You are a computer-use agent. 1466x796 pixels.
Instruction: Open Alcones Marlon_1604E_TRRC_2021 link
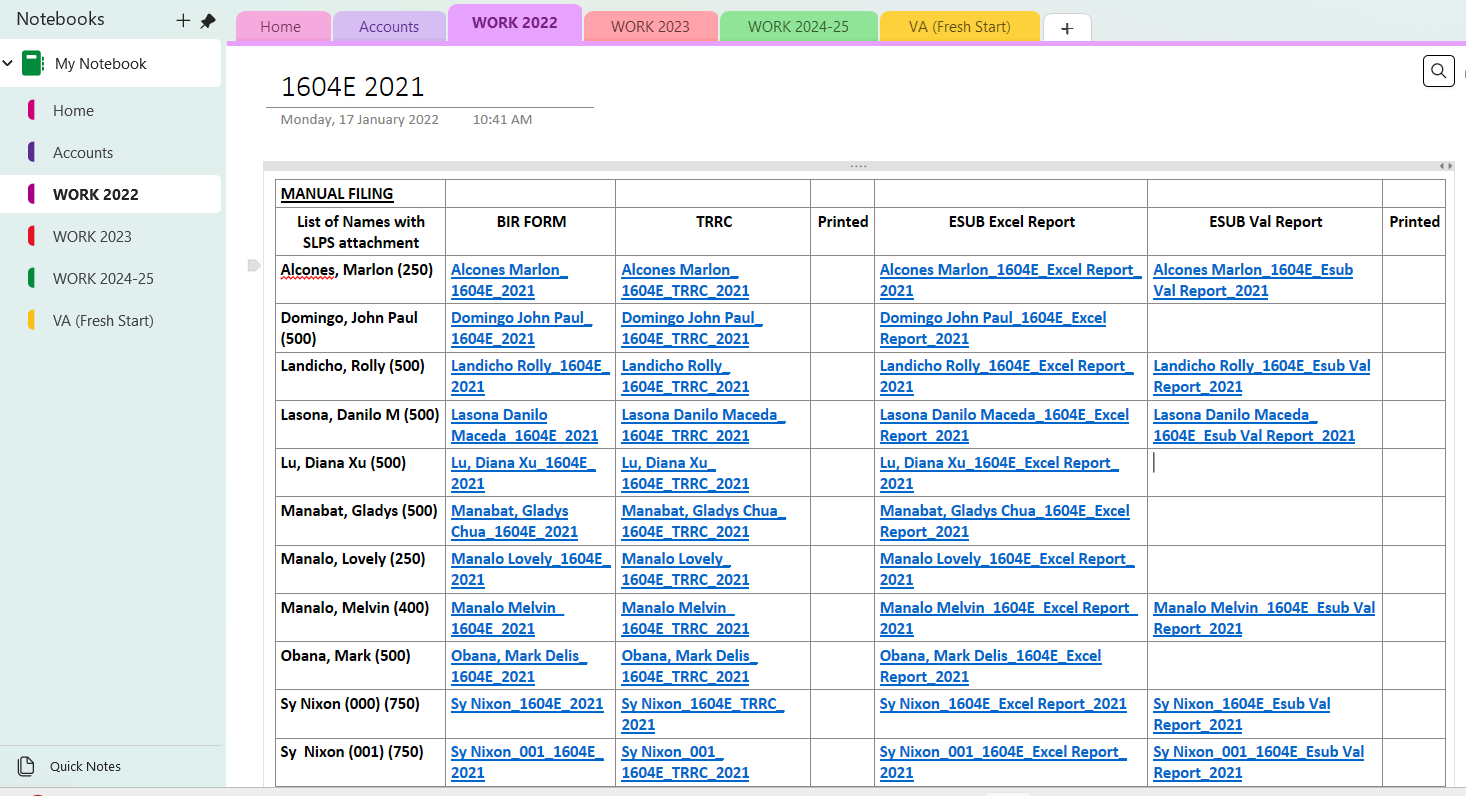click(685, 280)
